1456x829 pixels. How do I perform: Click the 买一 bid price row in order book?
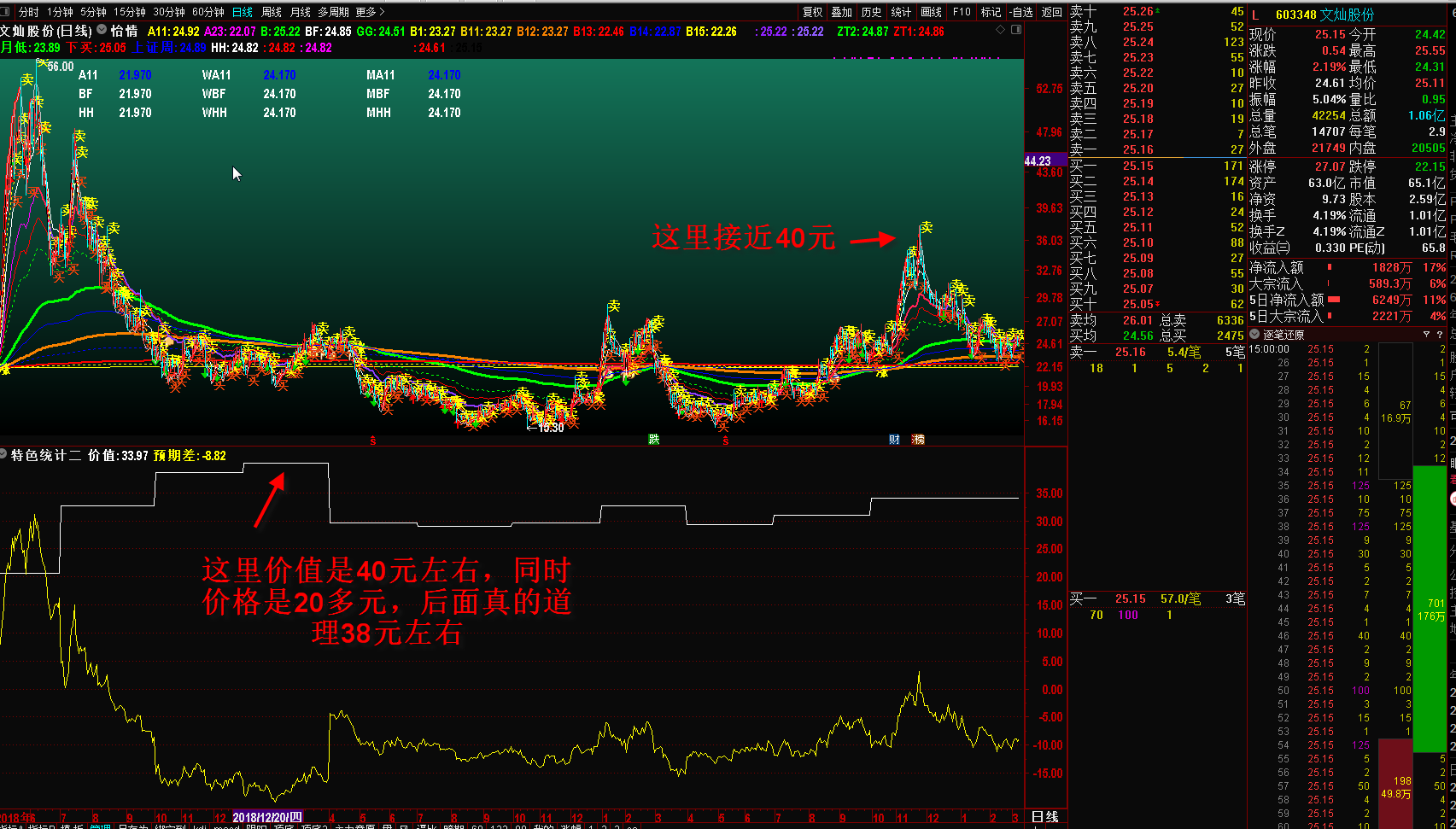point(1157,166)
